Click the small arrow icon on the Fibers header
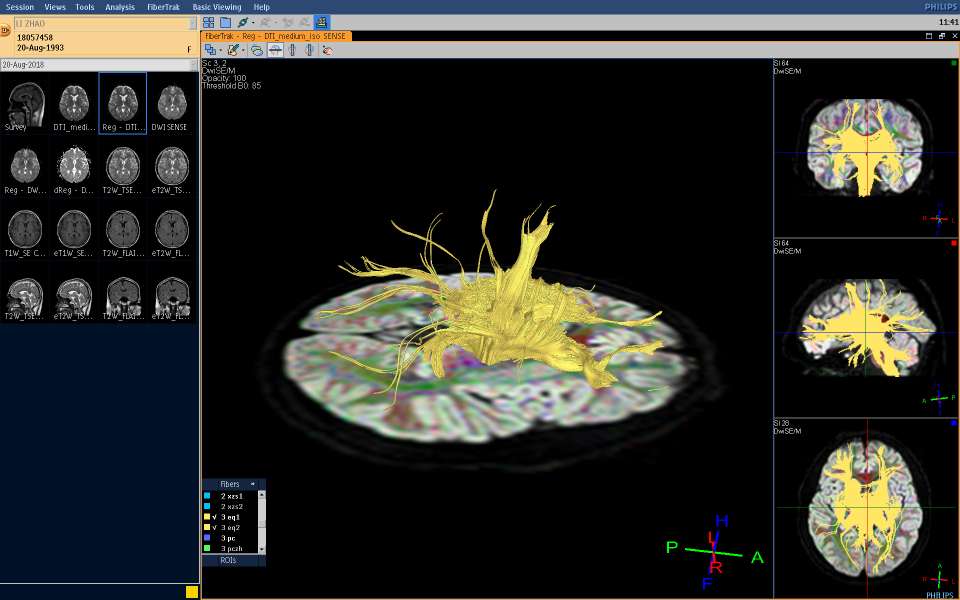Image resolution: width=960 pixels, height=600 pixels. 252,484
